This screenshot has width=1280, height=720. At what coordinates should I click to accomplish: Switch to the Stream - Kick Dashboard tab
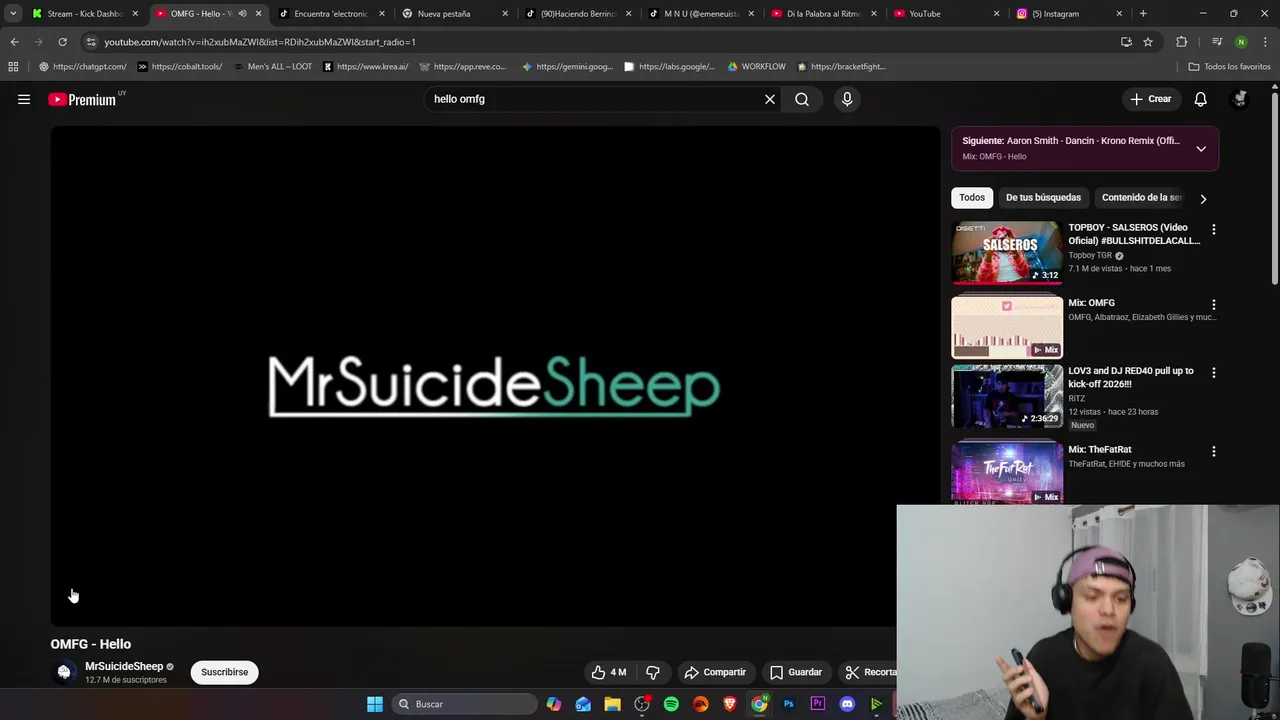[85, 14]
